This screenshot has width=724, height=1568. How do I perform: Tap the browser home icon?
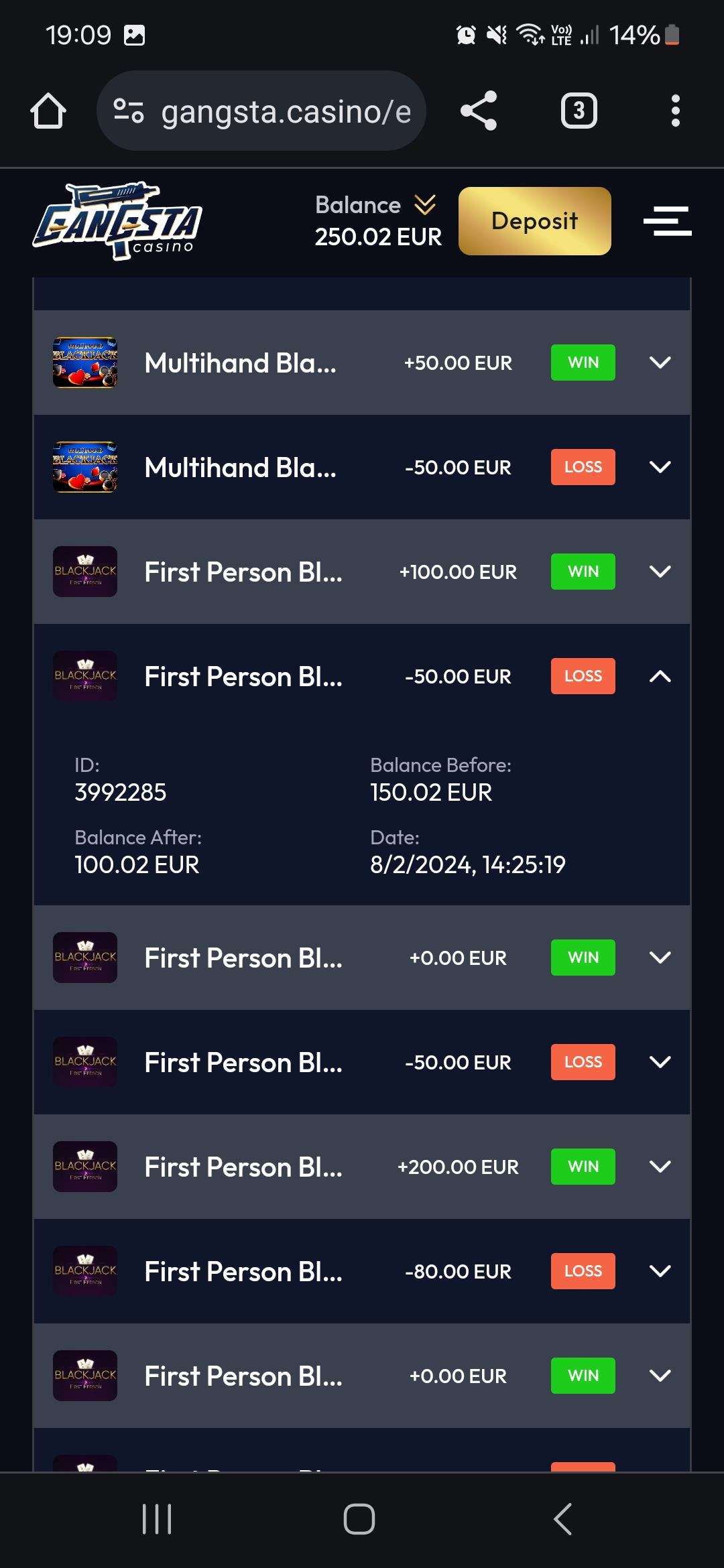tap(48, 111)
